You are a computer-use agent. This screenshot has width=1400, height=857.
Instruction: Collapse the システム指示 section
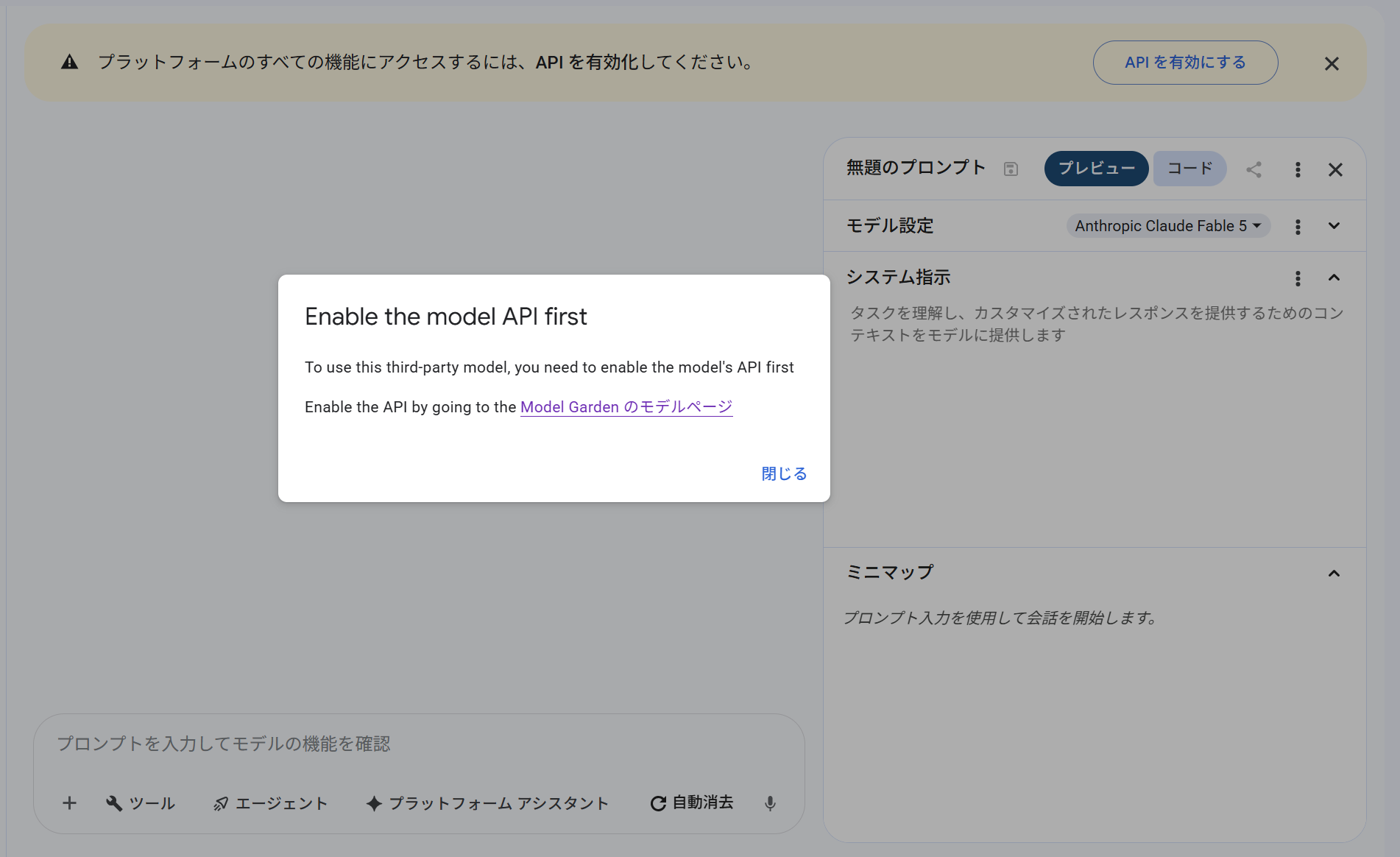1334,278
